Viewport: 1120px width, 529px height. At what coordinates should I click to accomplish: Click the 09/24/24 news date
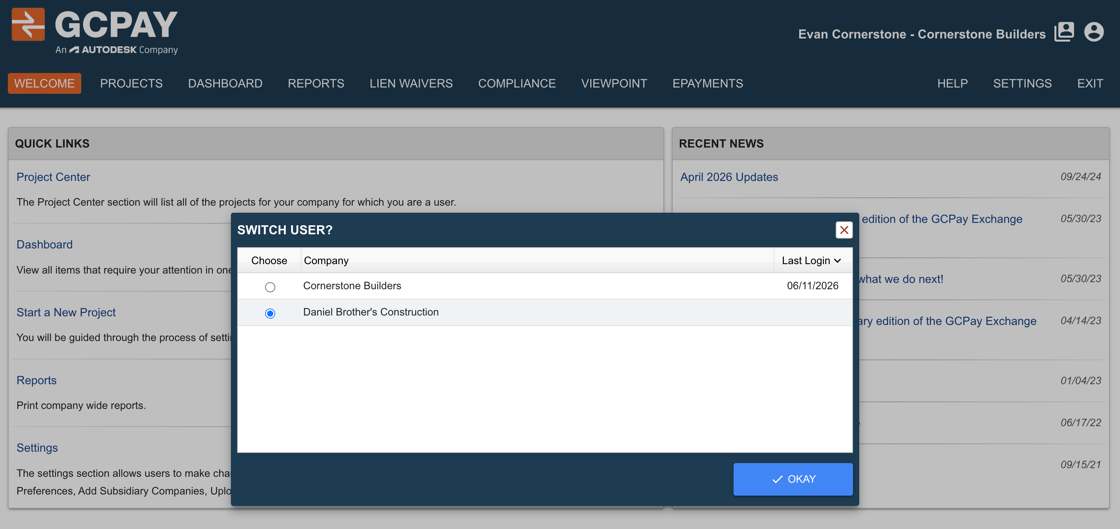tap(1081, 177)
